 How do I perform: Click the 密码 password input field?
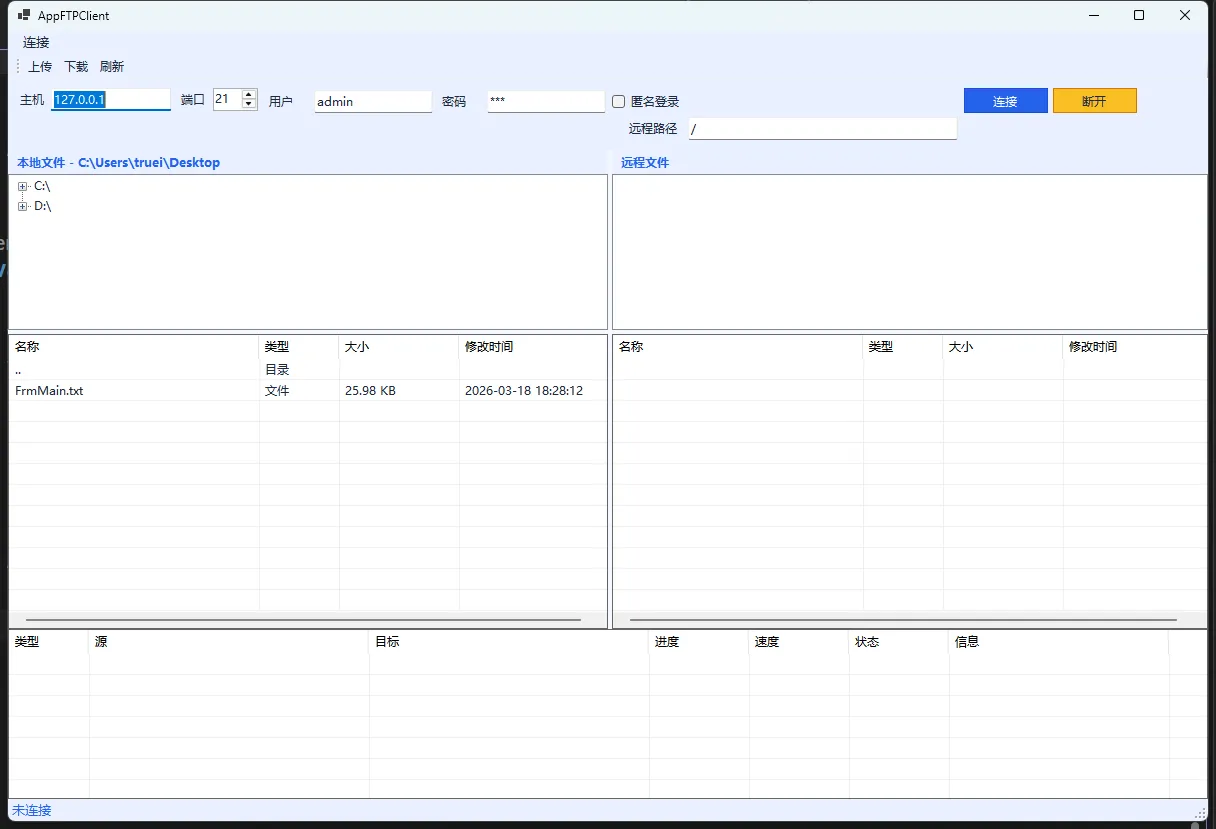tap(545, 101)
